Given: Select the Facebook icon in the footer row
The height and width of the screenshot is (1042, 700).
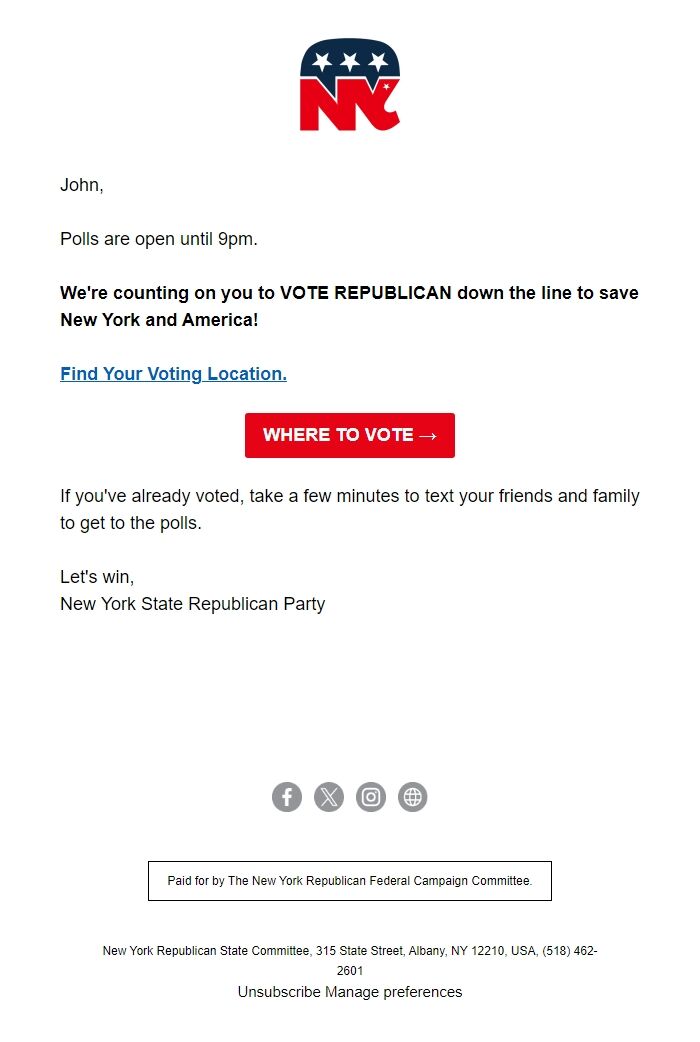Looking at the screenshot, I should [x=287, y=797].
